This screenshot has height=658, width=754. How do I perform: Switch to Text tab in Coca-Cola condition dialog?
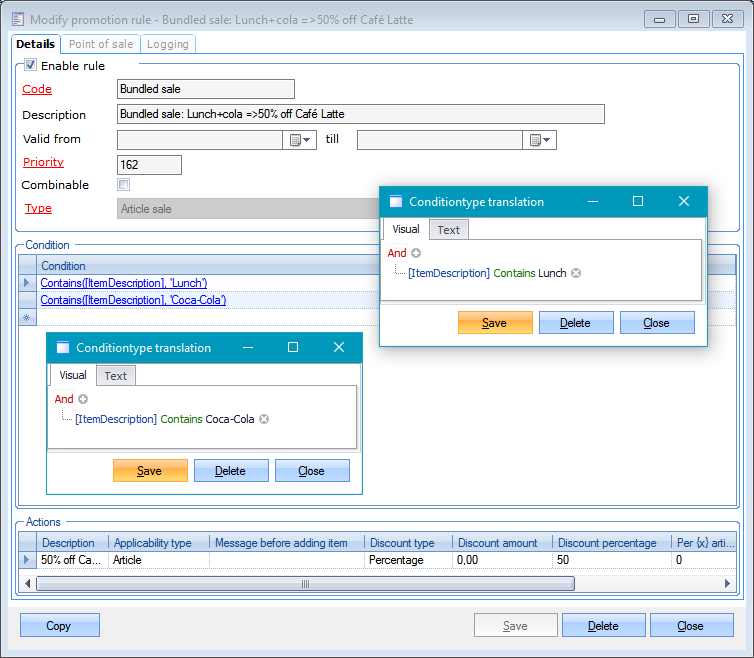(x=116, y=376)
